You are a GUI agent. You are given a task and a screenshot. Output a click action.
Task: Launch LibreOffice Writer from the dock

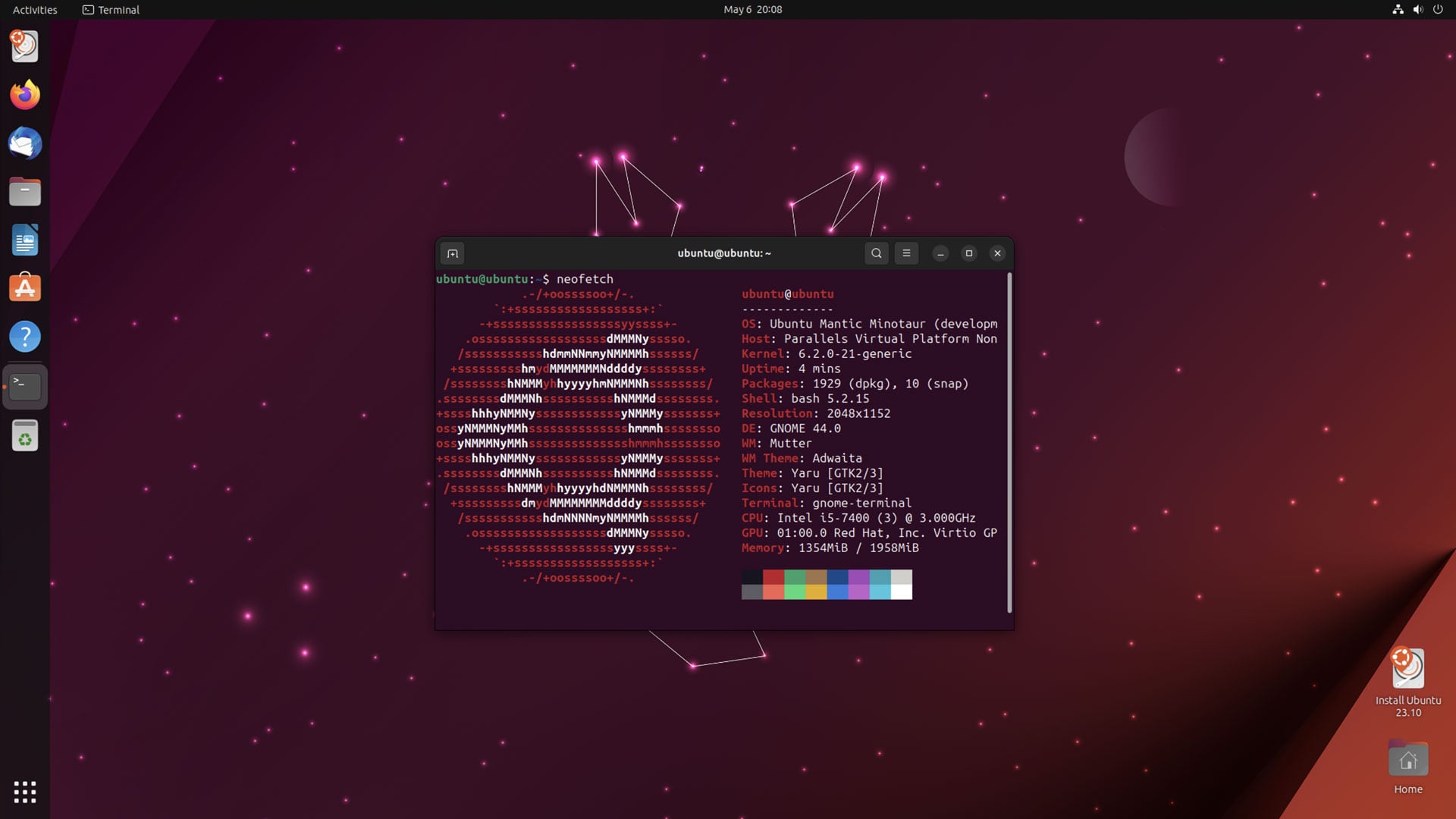(24, 240)
